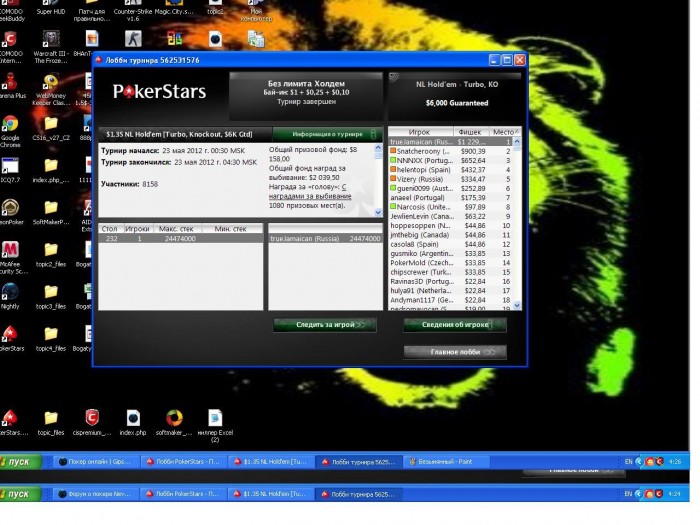The image size is (700, 525).
Task: Switch to Лобби PokerStars upper taskbar item
Action: (183, 462)
